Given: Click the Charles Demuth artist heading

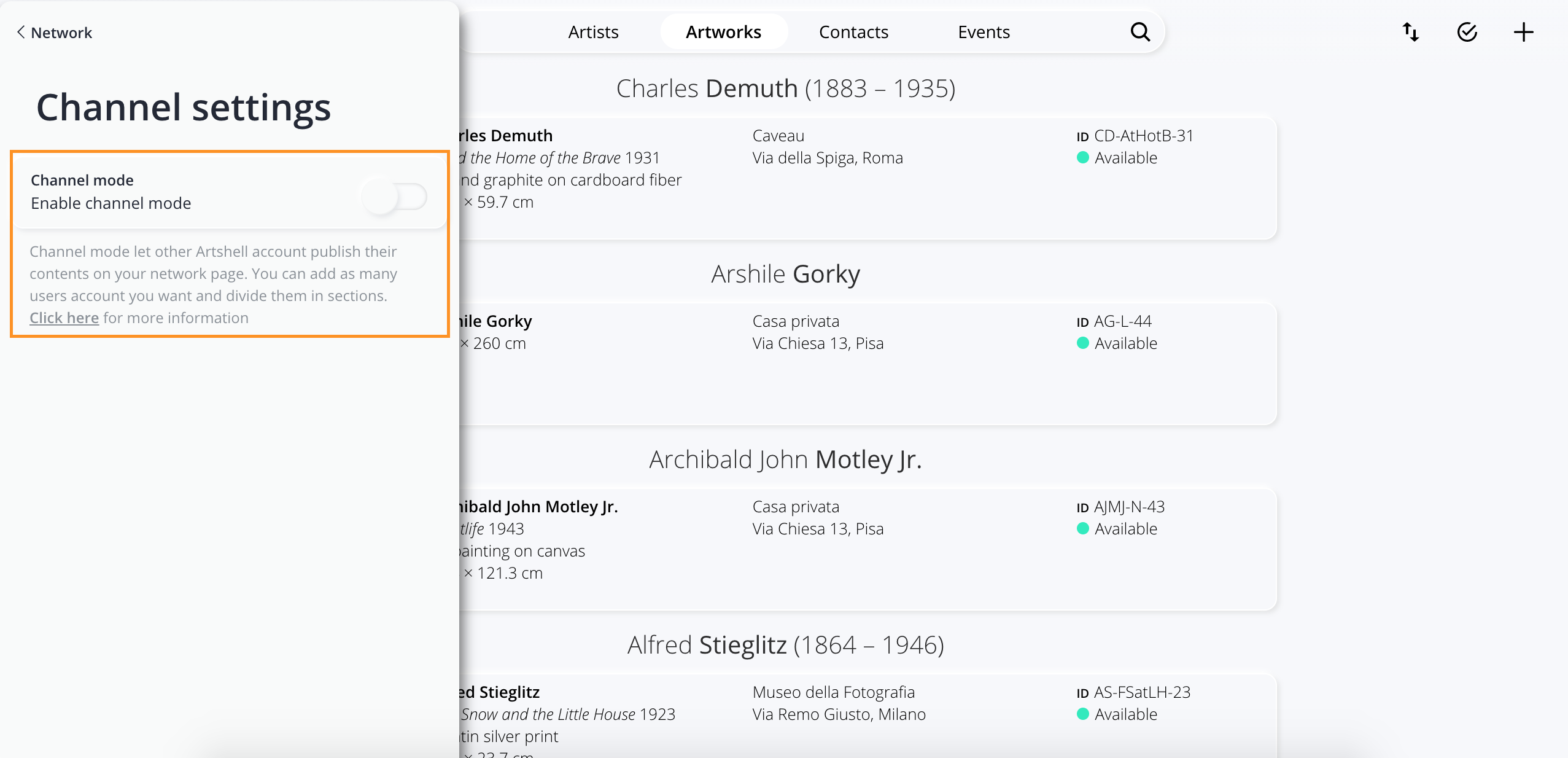Looking at the screenshot, I should [786, 88].
